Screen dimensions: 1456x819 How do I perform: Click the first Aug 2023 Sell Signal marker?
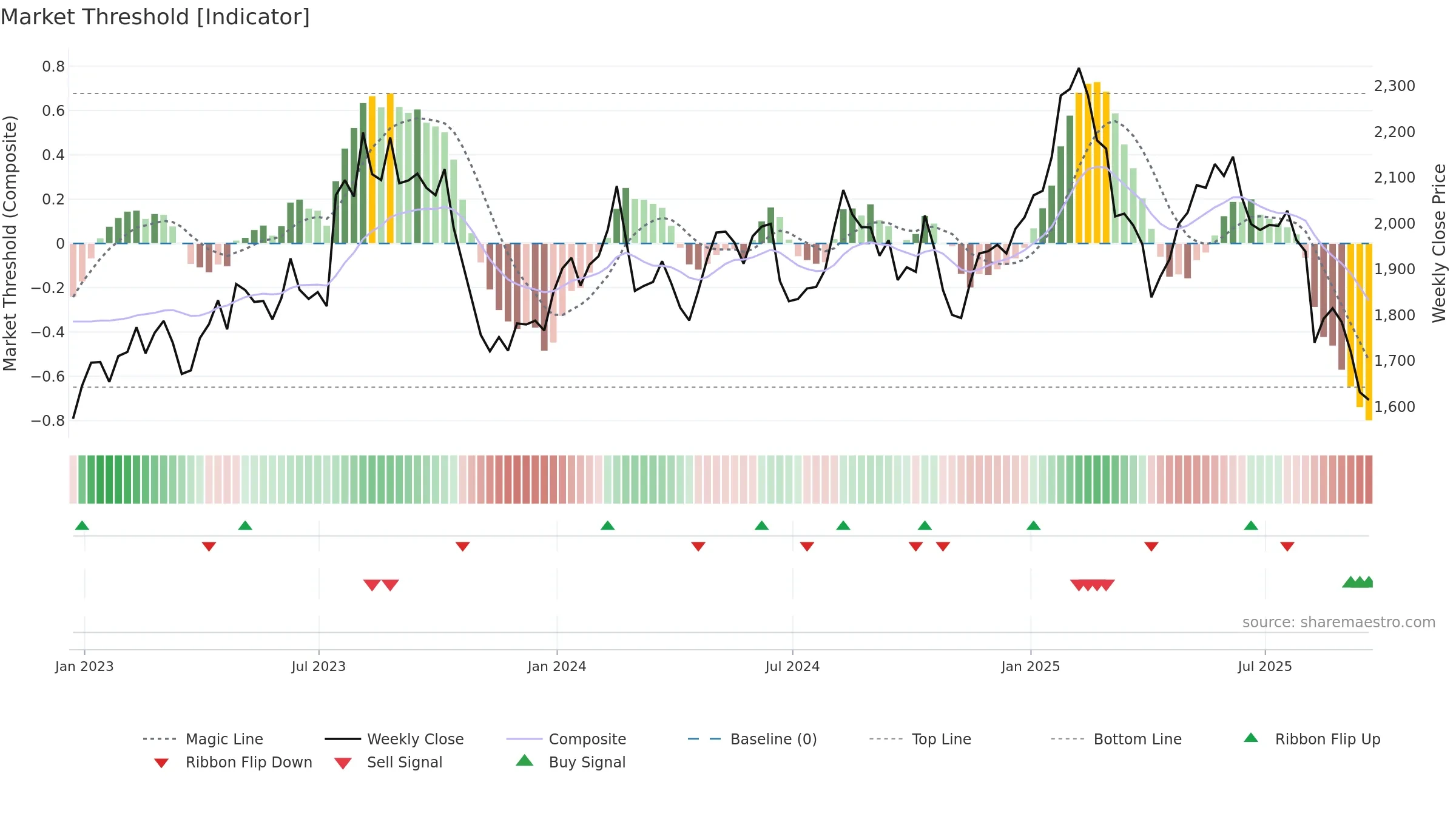click(x=372, y=585)
